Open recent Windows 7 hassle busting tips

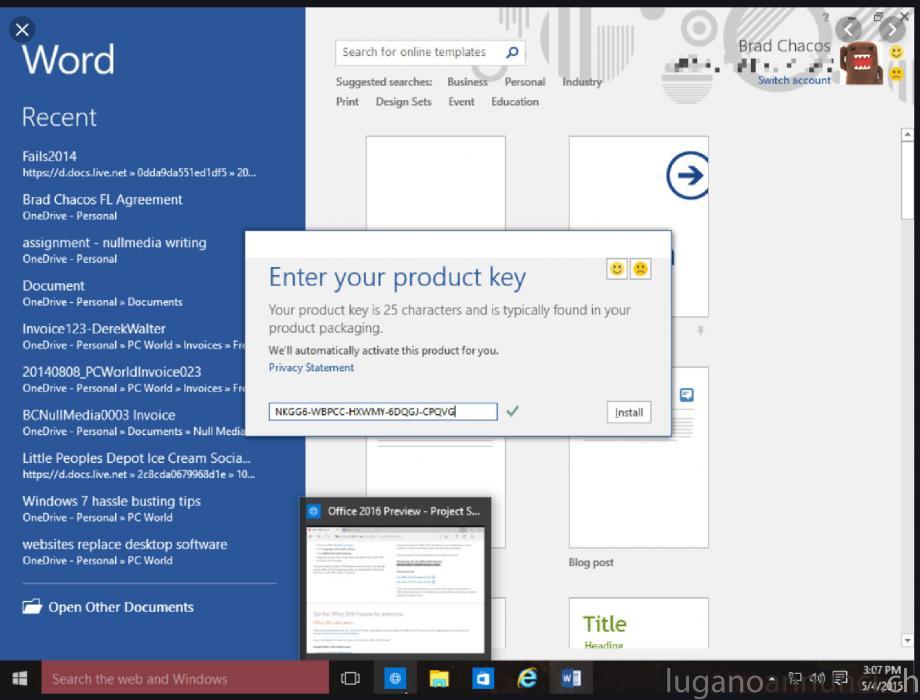point(111,509)
